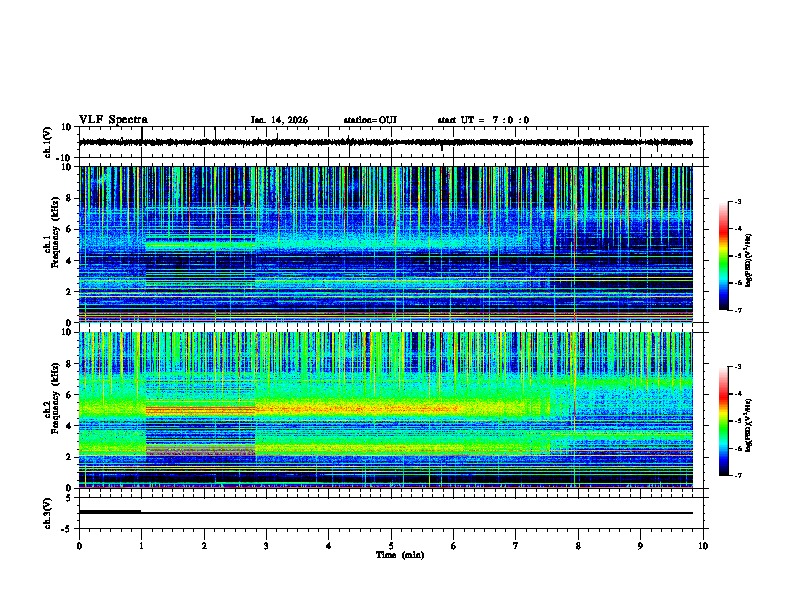Click the "-7" label on ch.2 colorbar
The image size is (792, 612).
tap(737, 475)
